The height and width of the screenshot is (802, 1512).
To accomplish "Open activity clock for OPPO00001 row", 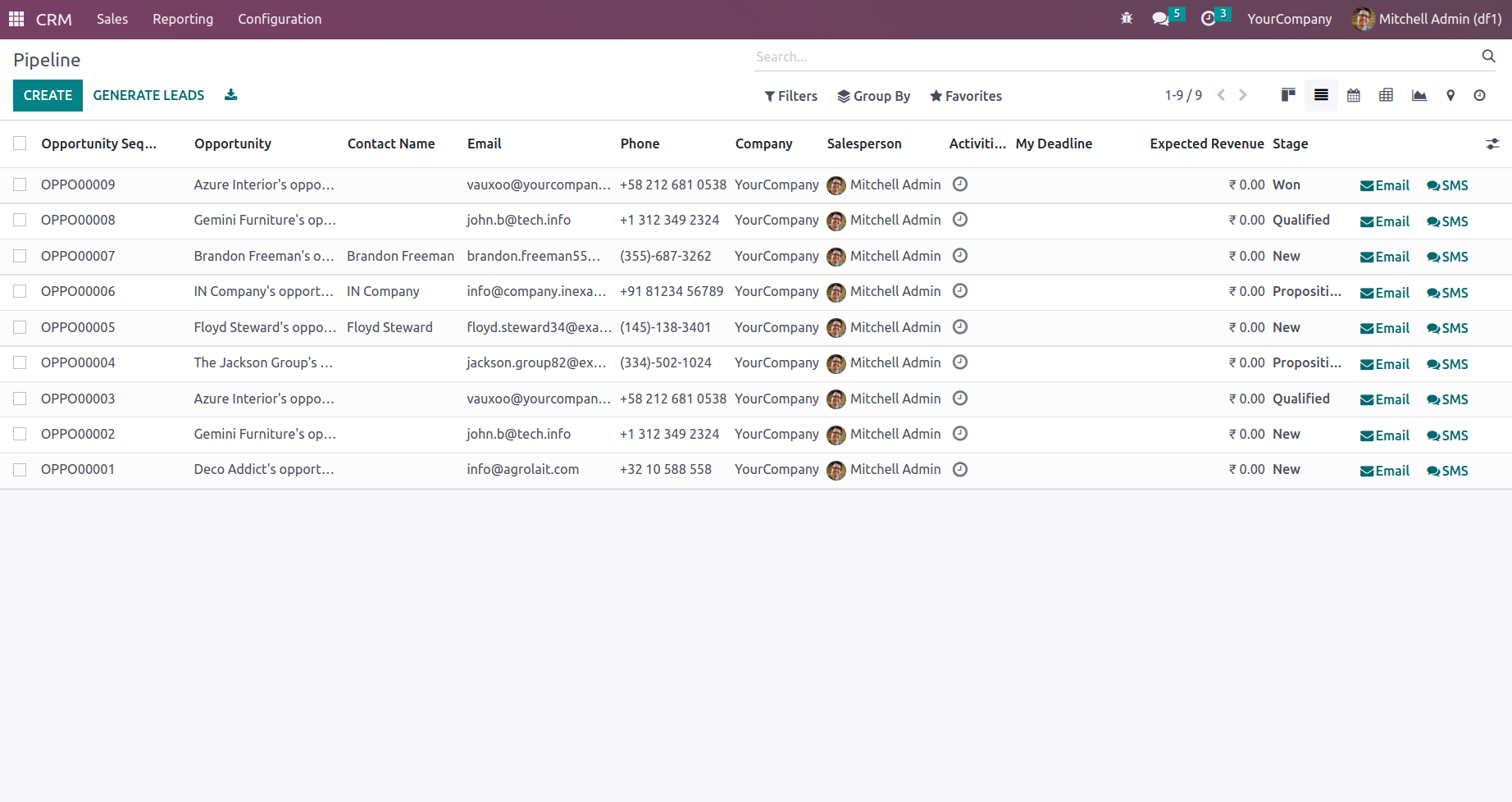I will [x=960, y=469].
